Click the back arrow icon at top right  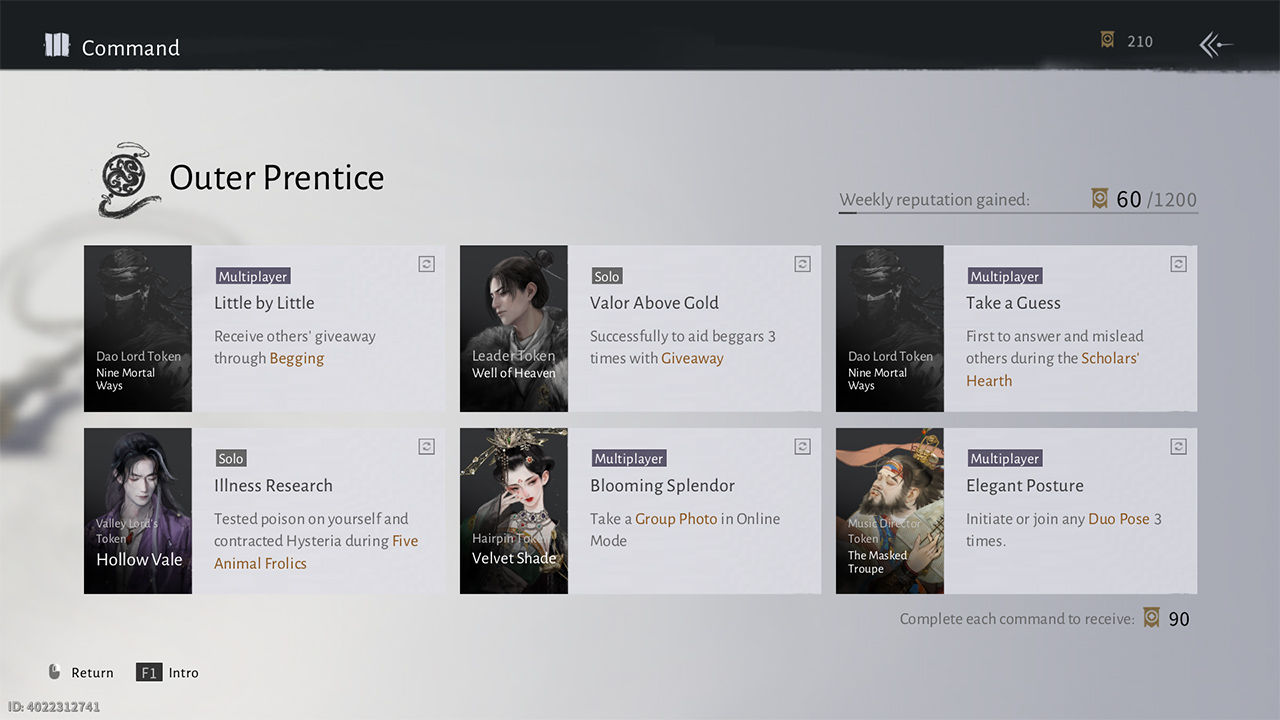pos(1216,44)
